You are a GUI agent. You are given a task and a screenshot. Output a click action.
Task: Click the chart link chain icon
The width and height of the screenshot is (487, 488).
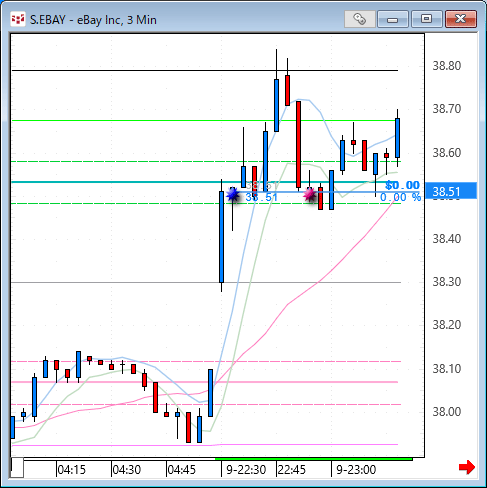point(360,19)
